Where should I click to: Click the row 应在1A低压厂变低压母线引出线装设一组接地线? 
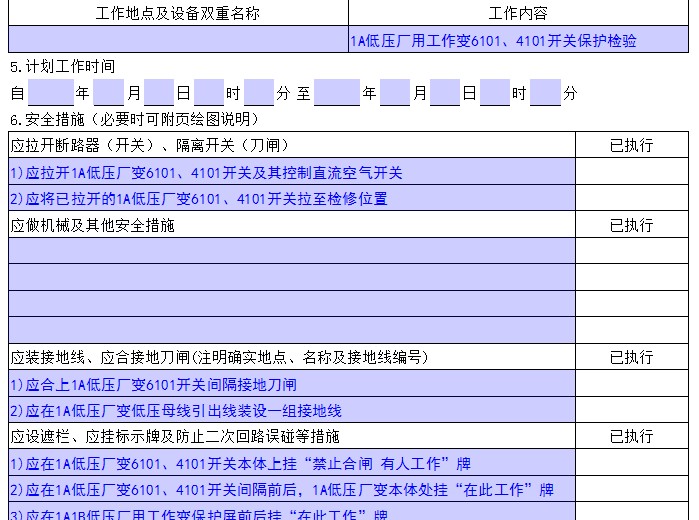(291, 410)
